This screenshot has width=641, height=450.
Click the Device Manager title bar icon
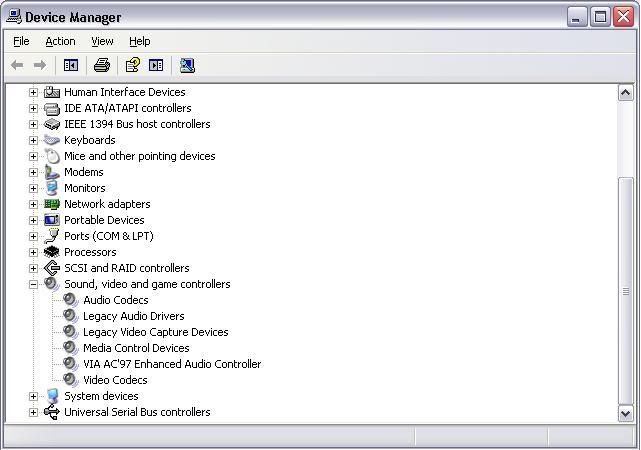pyautogui.click(x=14, y=17)
